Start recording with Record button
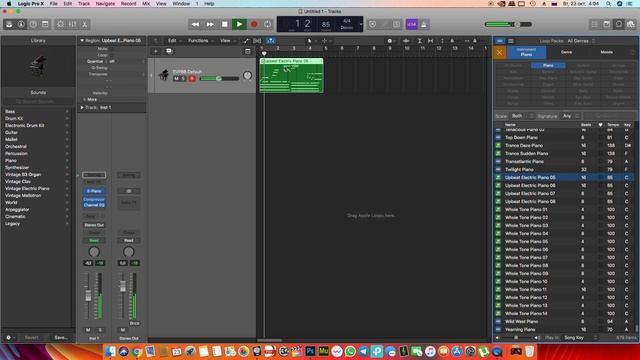This screenshot has height=360, width=640. pos(254,24)
